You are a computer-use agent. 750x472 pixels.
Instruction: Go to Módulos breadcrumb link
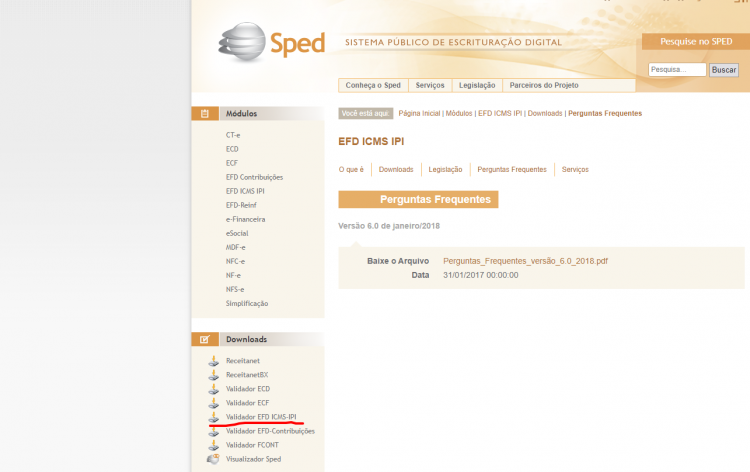point(459,113)
